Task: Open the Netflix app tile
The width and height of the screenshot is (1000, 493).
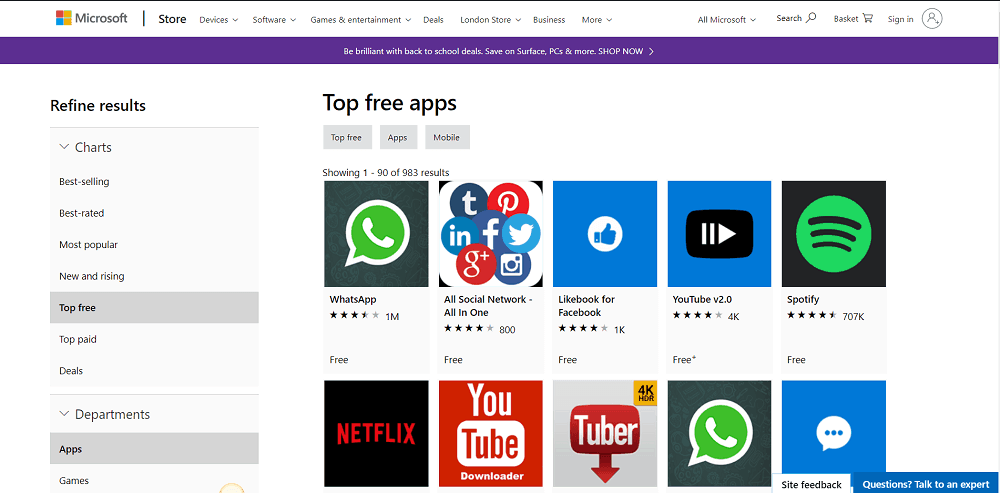Action: pos(376,434)
